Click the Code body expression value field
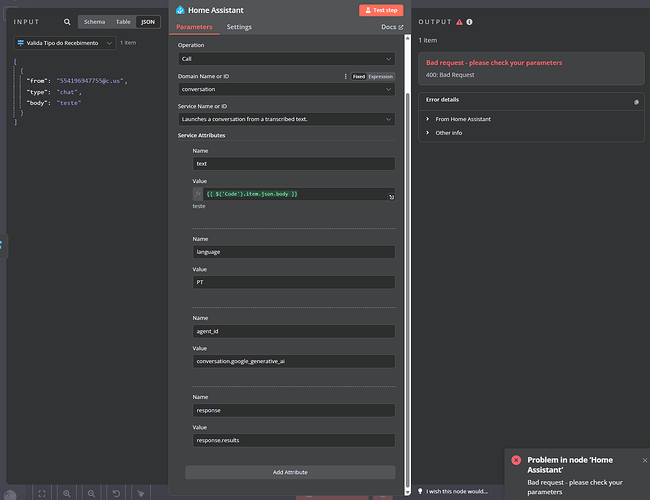The width and height of the screenshot is (650, 500). tap(294, 194)
